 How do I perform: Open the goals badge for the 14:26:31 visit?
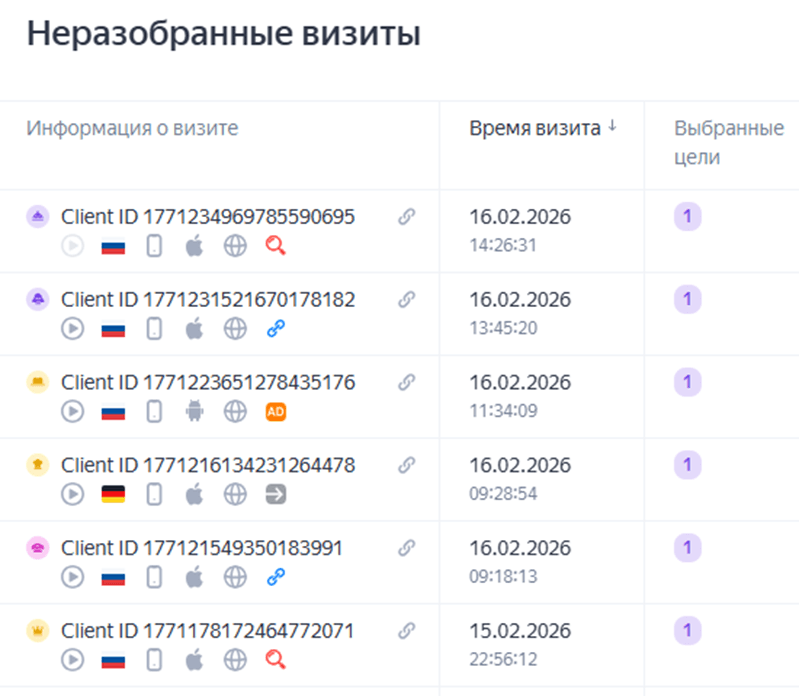[x=686, y=216]
